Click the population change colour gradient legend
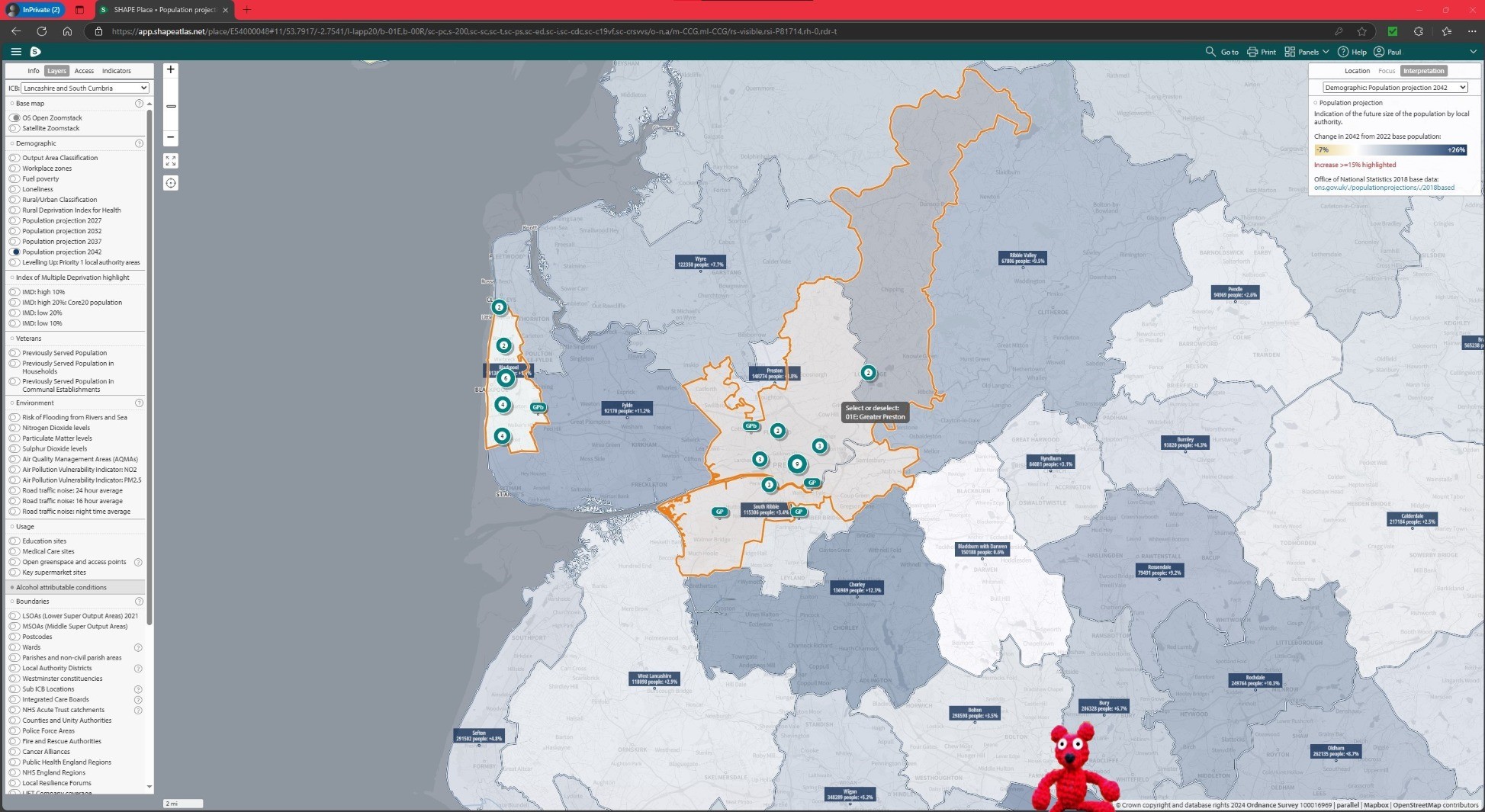 click(1390, 149)
